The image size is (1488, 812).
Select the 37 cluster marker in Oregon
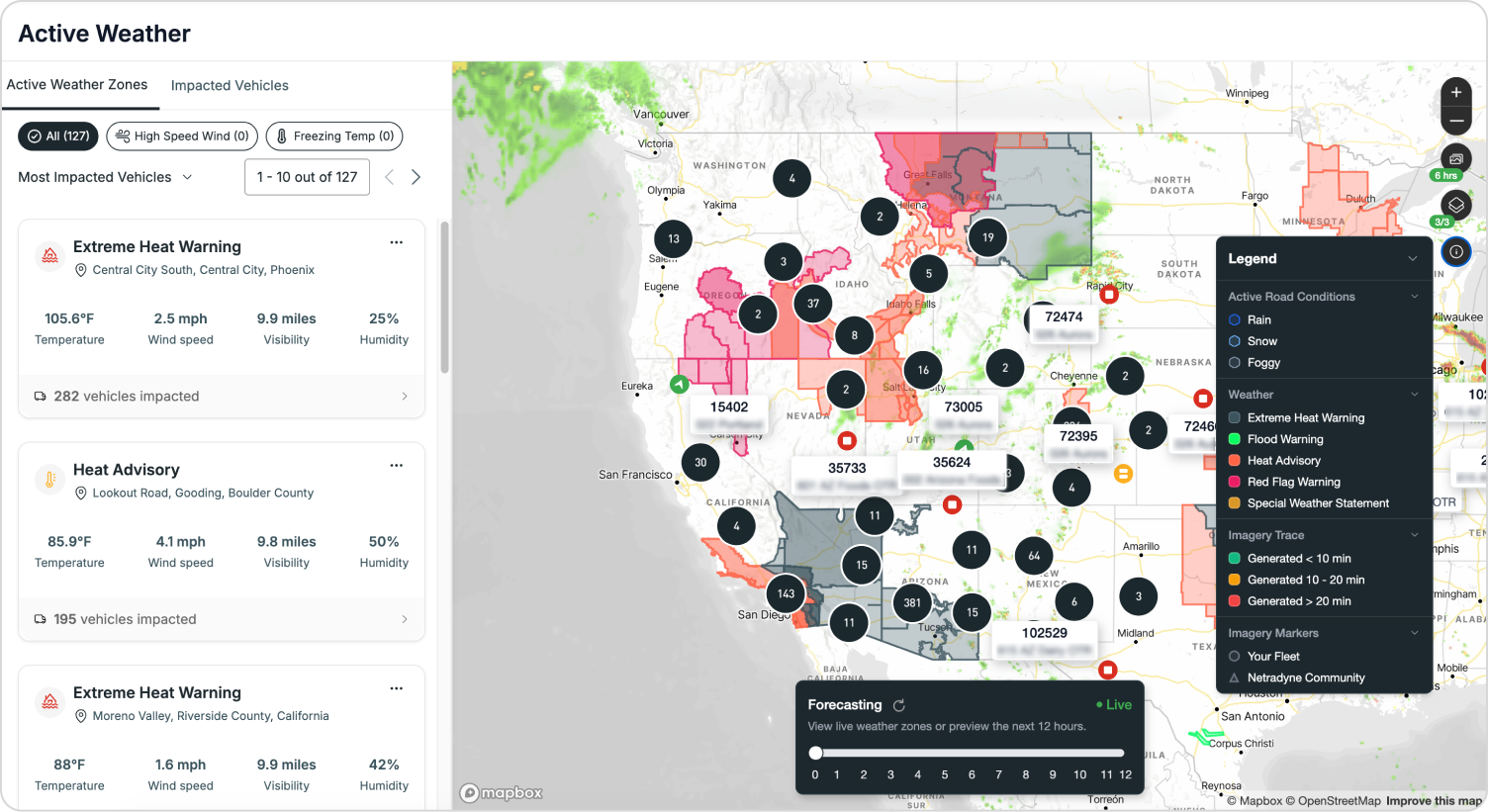(x=813, y=304)
